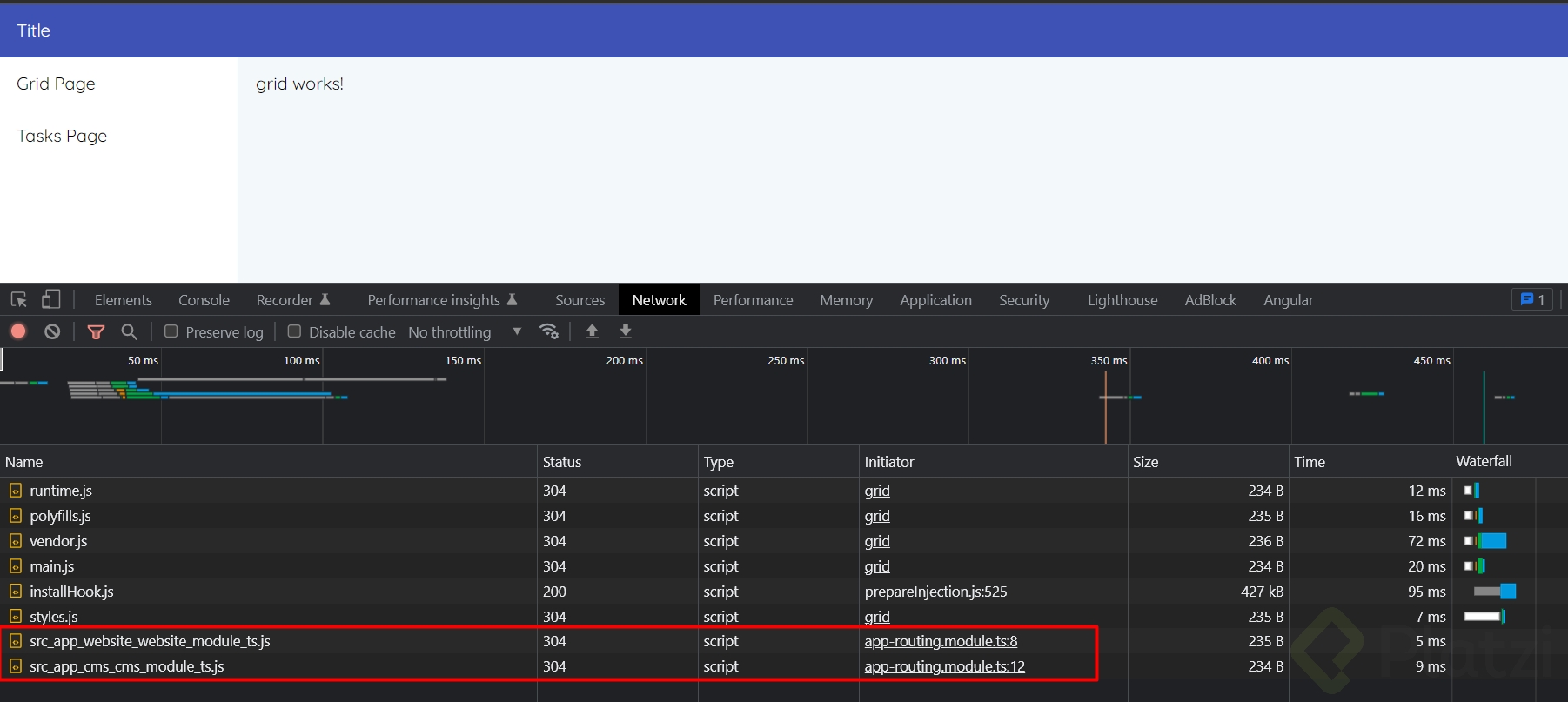The width and height of the screenshot is (1568, 702).
Task: Export HAR file download arrow
Action: point(625,331)
